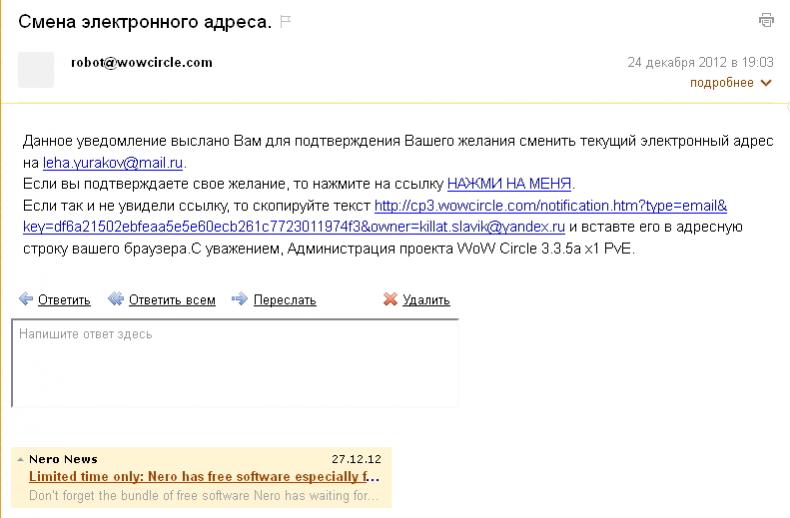Click the red X delete icon

click(x=390, y=299)
